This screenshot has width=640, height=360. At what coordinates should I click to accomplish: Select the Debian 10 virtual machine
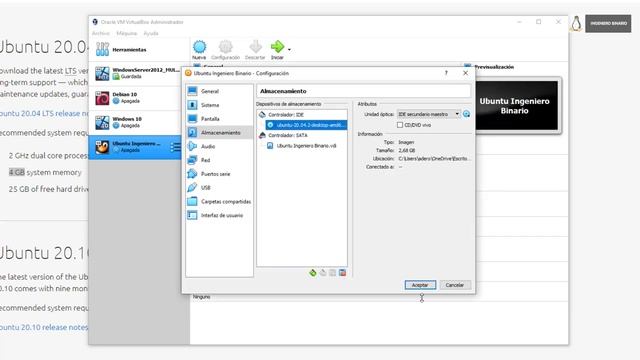[x=136, y=98]
